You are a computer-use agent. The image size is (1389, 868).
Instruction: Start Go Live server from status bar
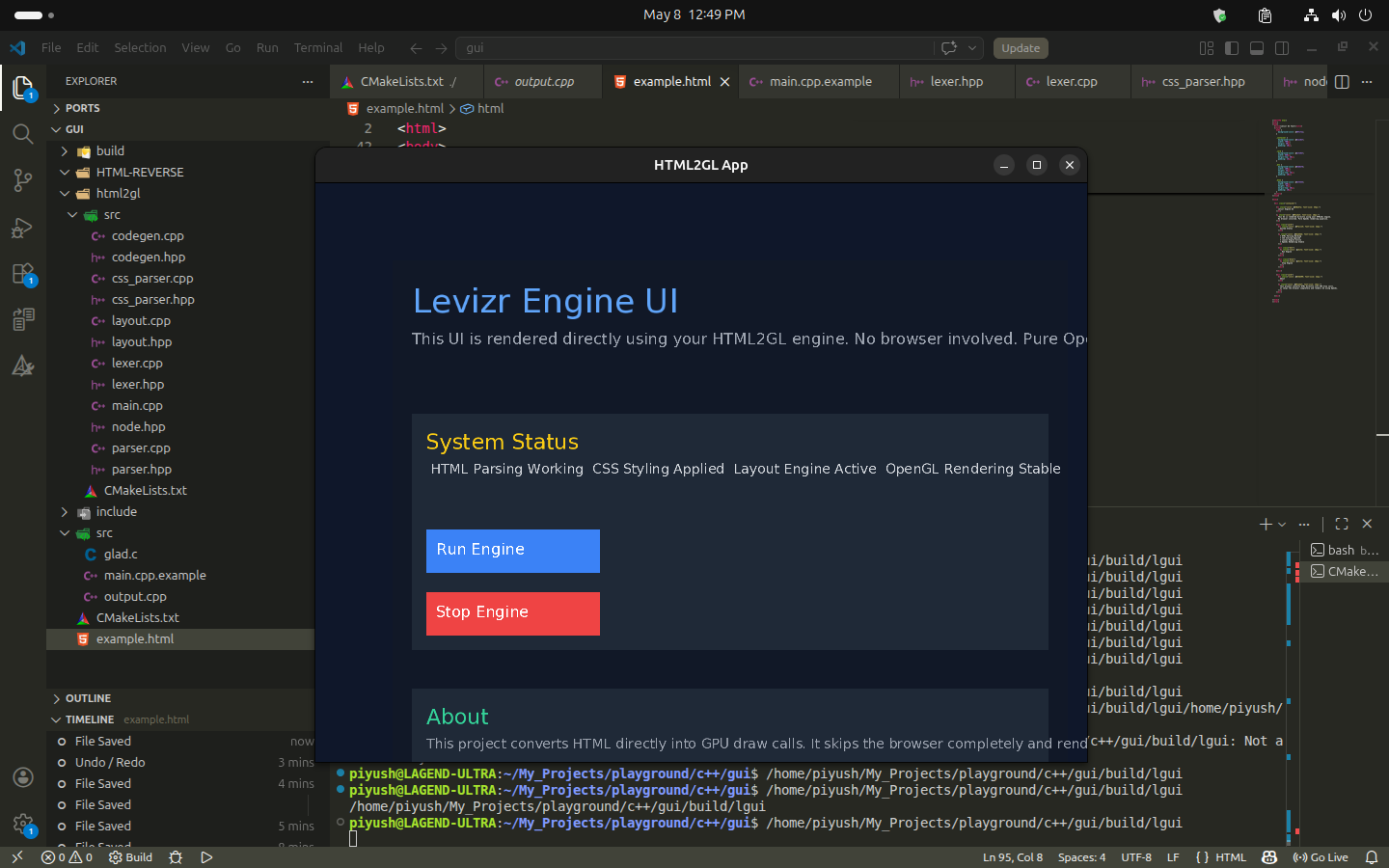[1321, 857]
